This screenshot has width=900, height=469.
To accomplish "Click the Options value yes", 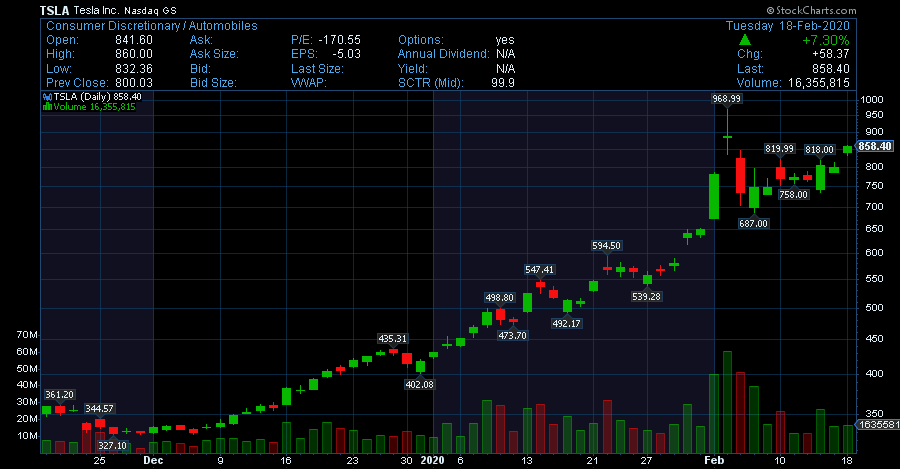I will [505, 40].
